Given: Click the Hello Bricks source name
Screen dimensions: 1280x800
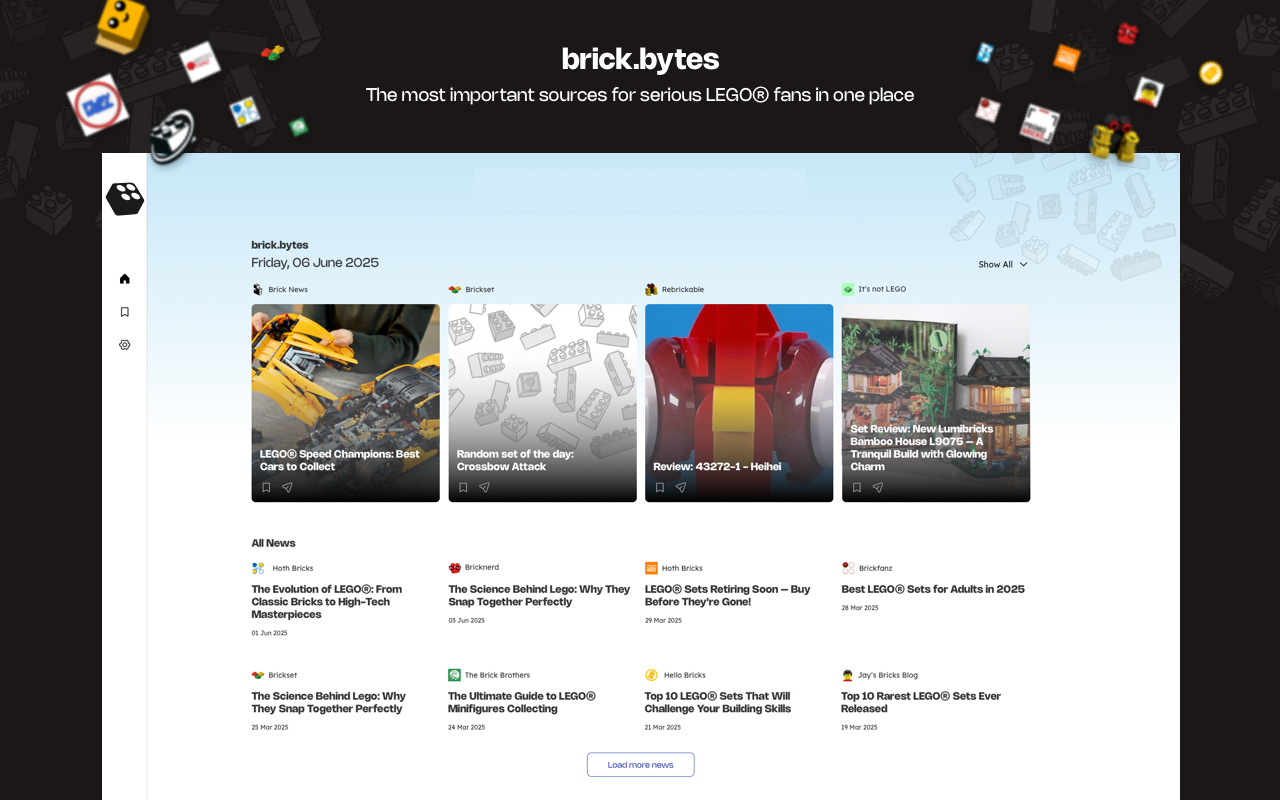Looking at the screenshot, I should (685, 675).
